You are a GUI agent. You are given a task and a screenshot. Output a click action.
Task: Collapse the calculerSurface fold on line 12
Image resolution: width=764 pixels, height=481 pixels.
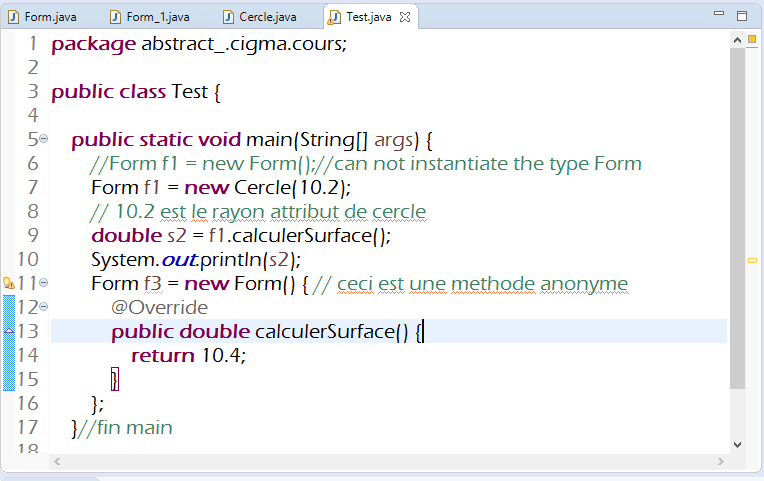pyautogui.click(x=43, y=306)
